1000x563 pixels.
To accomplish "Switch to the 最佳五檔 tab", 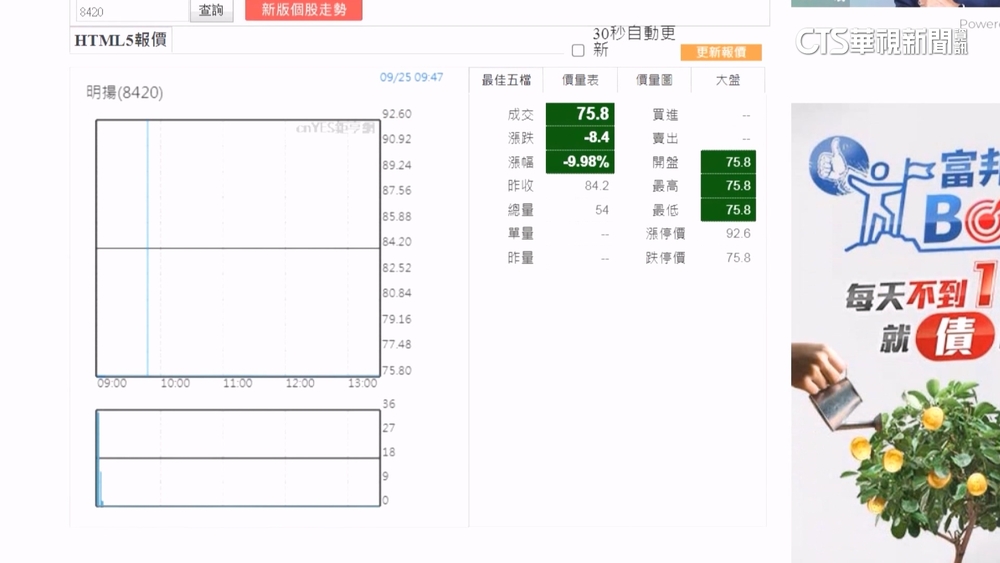I will [506, 80].
